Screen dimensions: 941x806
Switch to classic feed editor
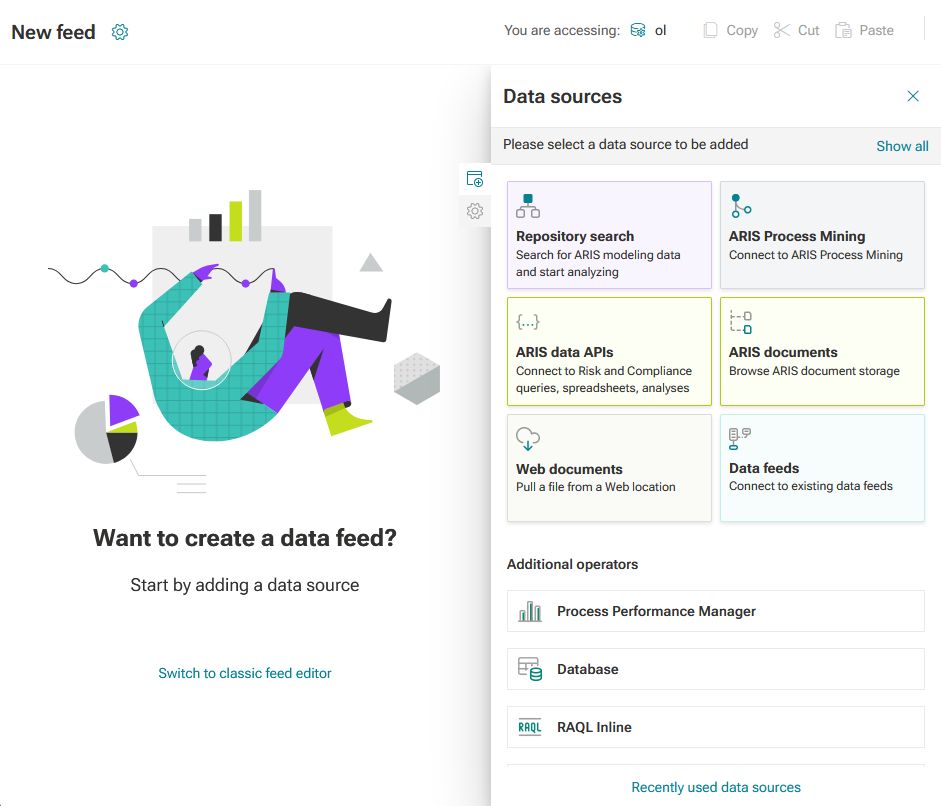(244, 673)
